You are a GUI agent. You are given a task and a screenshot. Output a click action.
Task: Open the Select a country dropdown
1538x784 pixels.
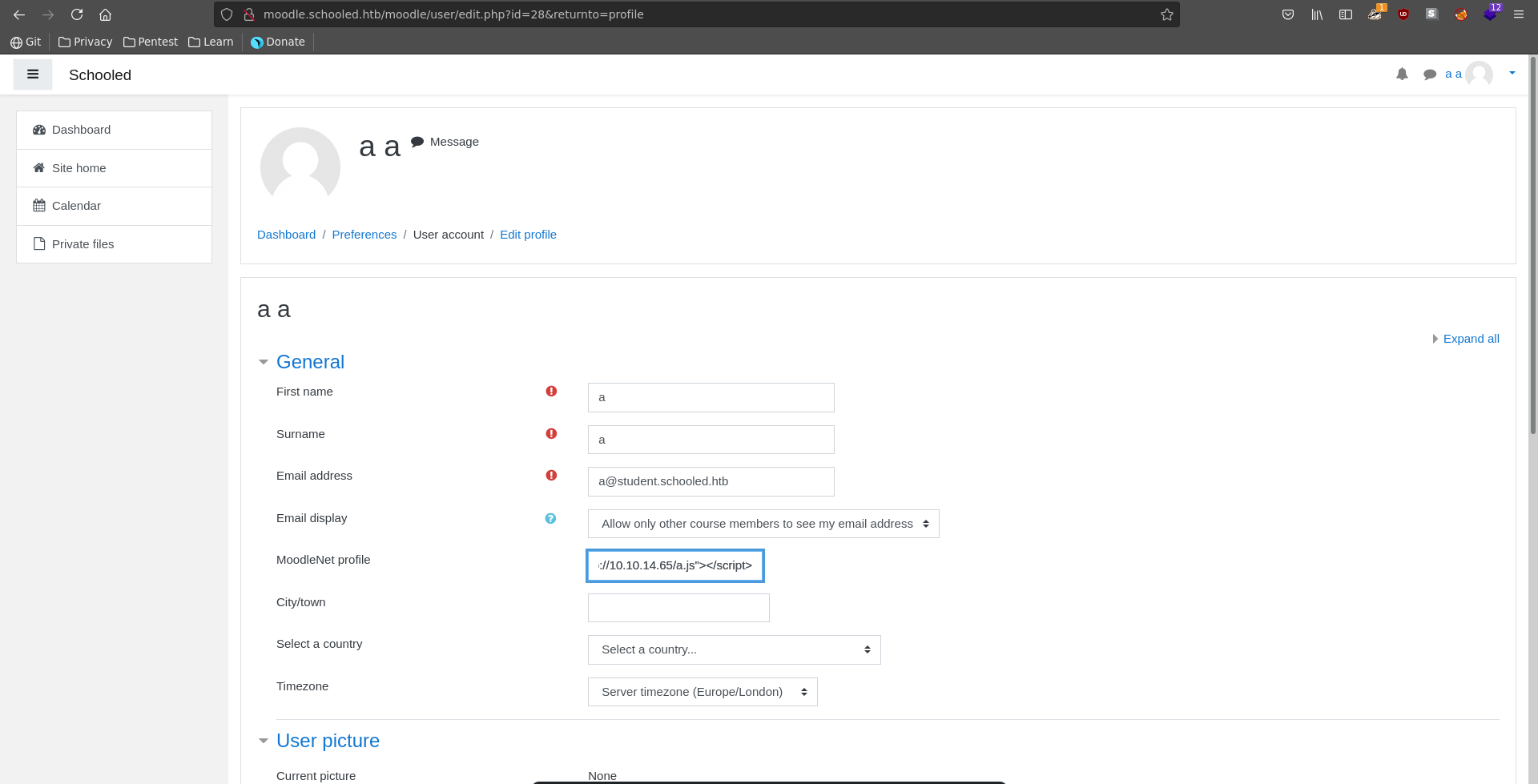point(734,650)
